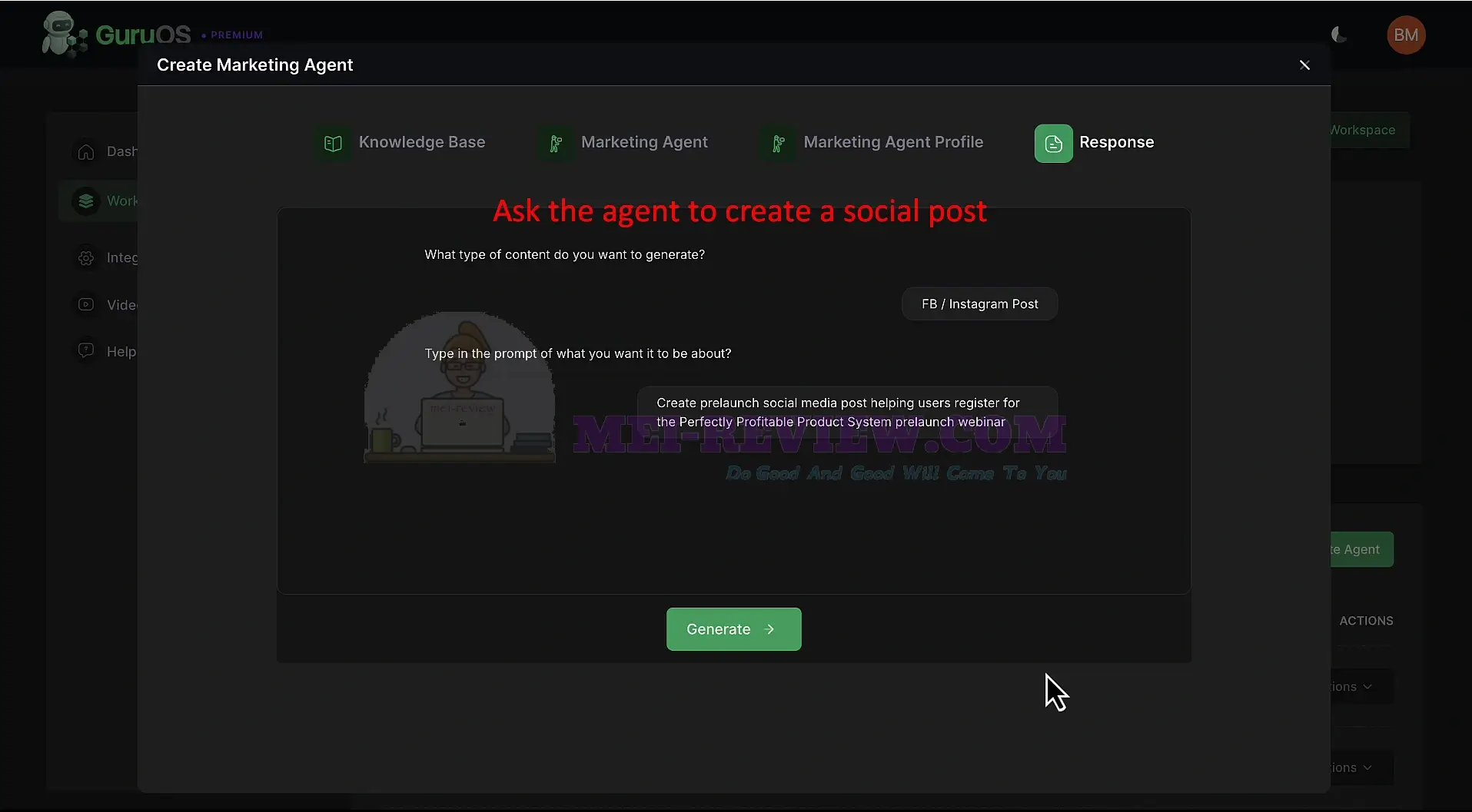Click the green Response step icon

pos(1053,144)
